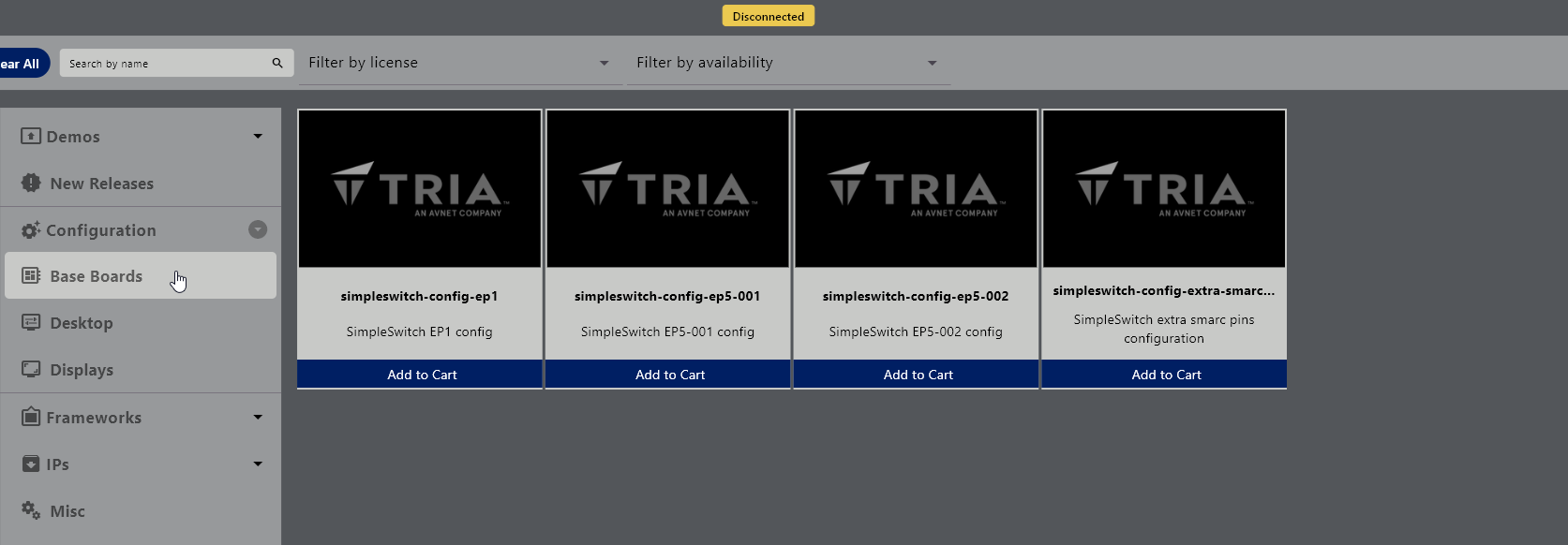Open the Displays category
This screenshot has height=545, width=1568.
click(141, 369)
